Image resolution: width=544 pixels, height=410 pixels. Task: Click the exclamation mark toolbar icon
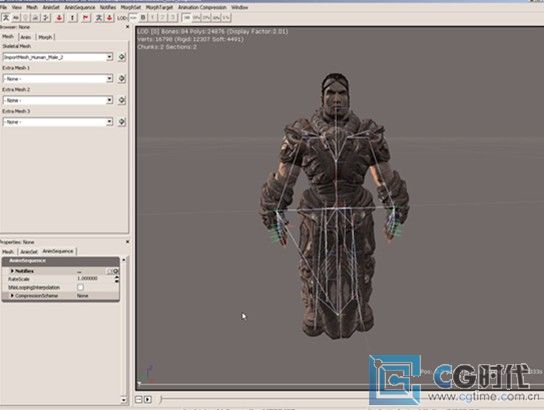[x=72, y=17]
